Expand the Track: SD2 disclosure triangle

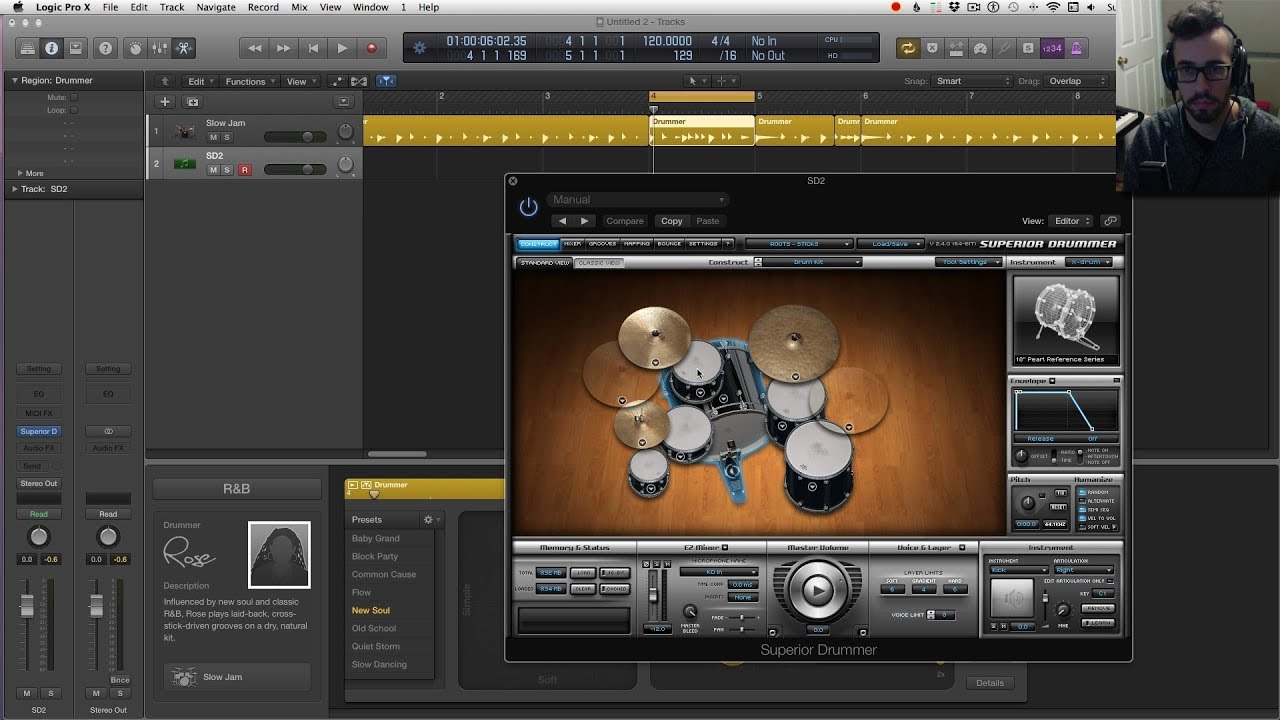pos(14,189)
